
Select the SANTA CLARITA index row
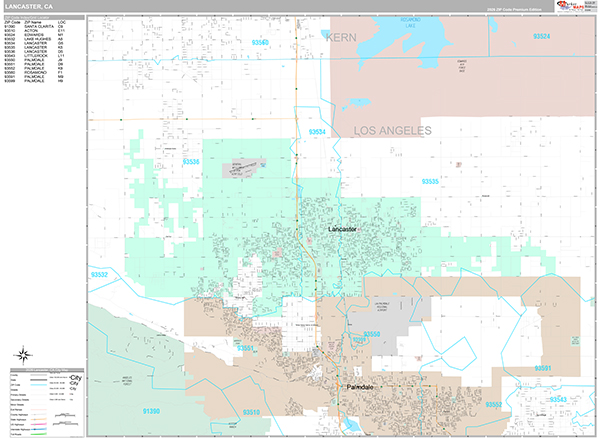[x=34, y=26]
